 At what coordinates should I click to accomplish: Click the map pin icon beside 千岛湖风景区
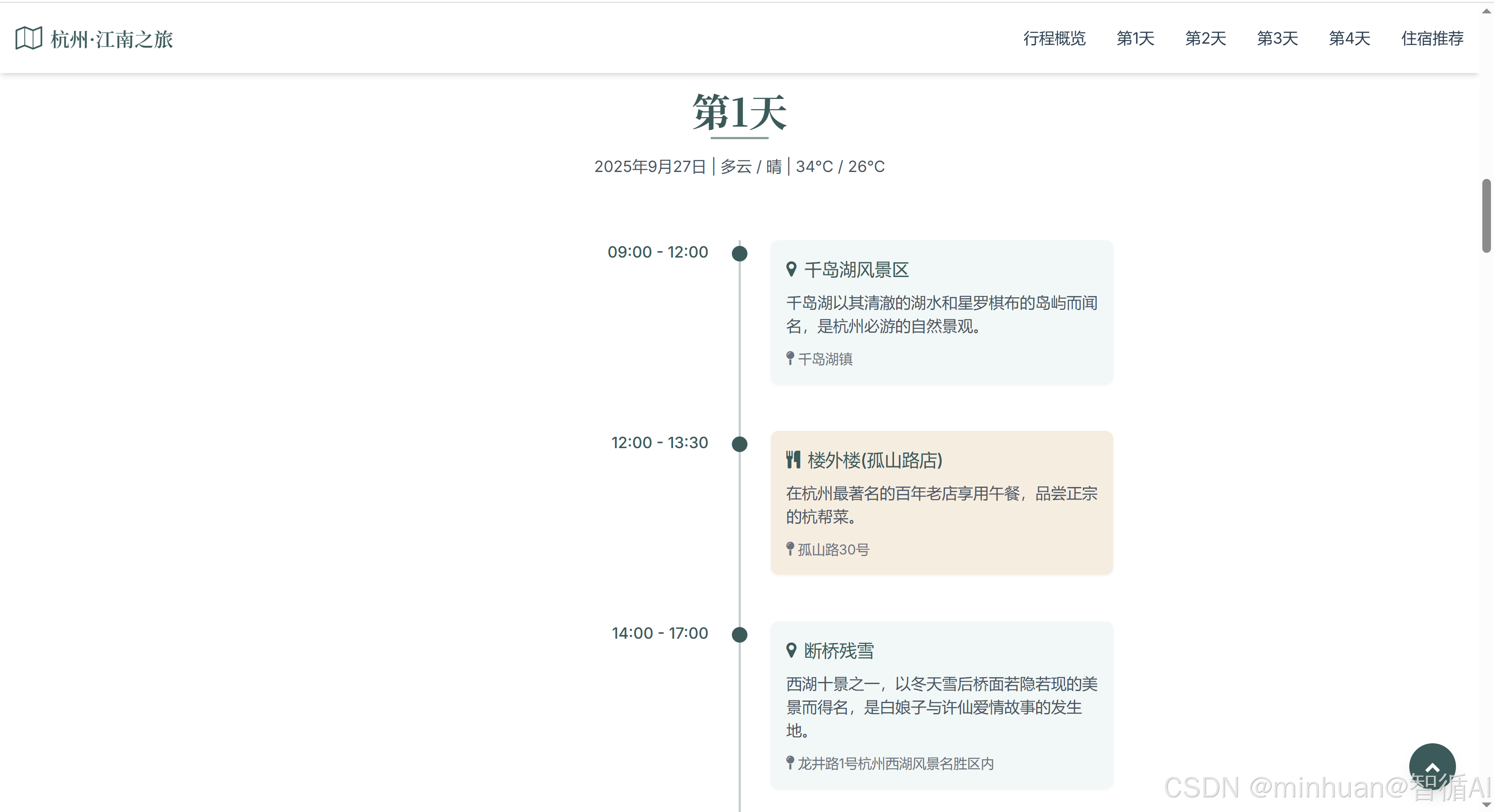[791, 270]
